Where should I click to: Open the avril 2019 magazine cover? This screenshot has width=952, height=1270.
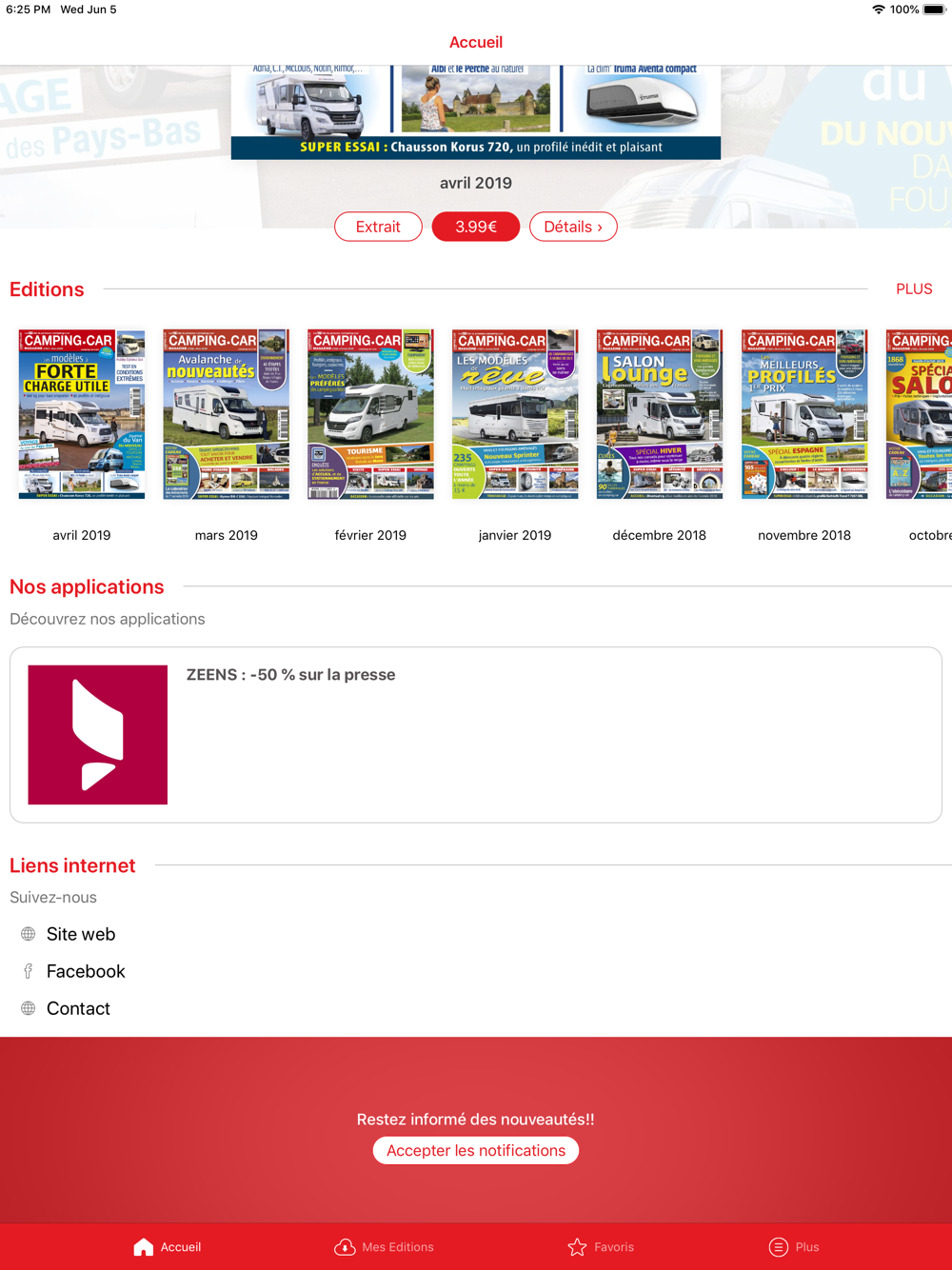(x=82, y=414)
